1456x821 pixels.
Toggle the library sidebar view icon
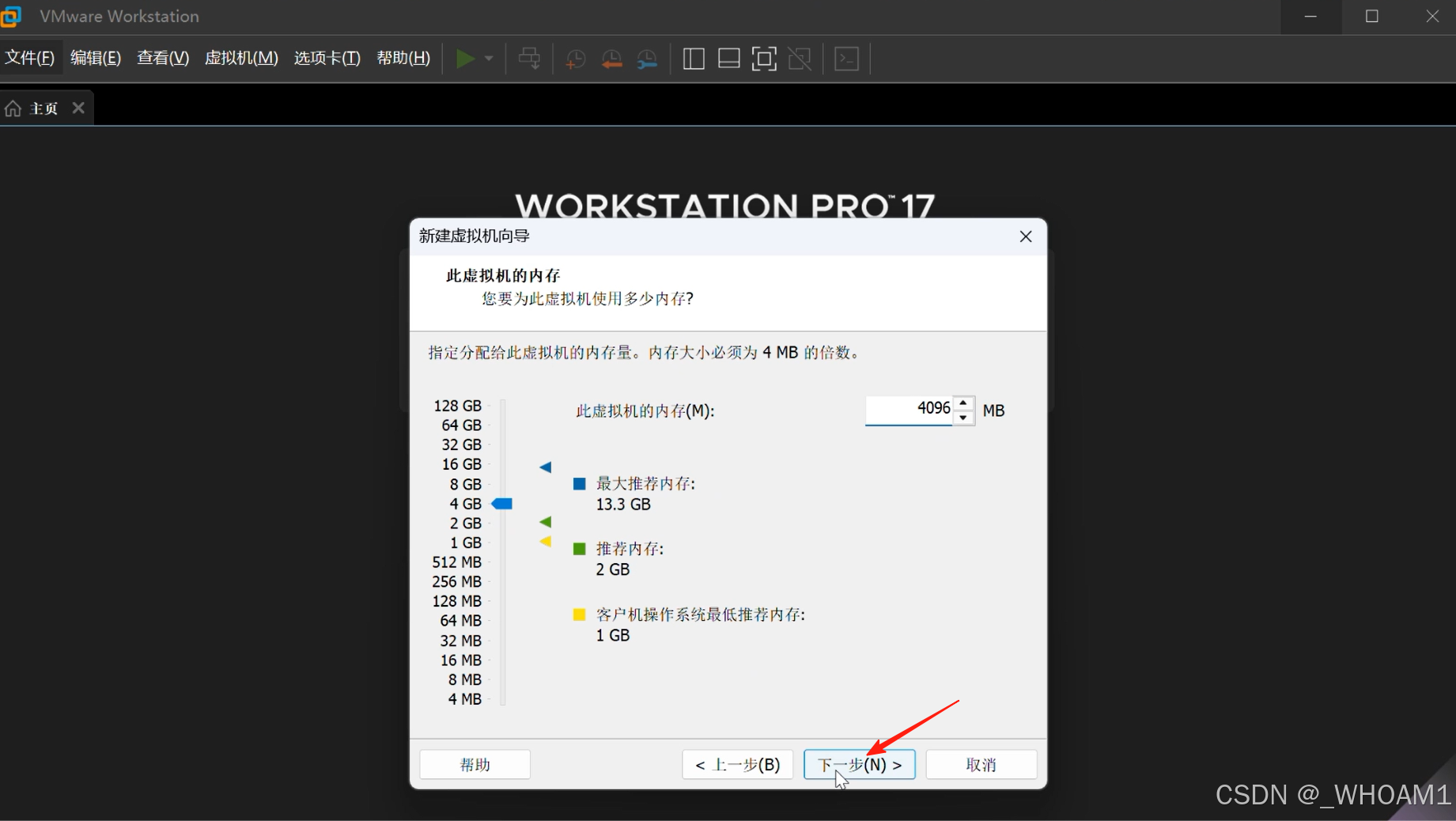[694, 59]
